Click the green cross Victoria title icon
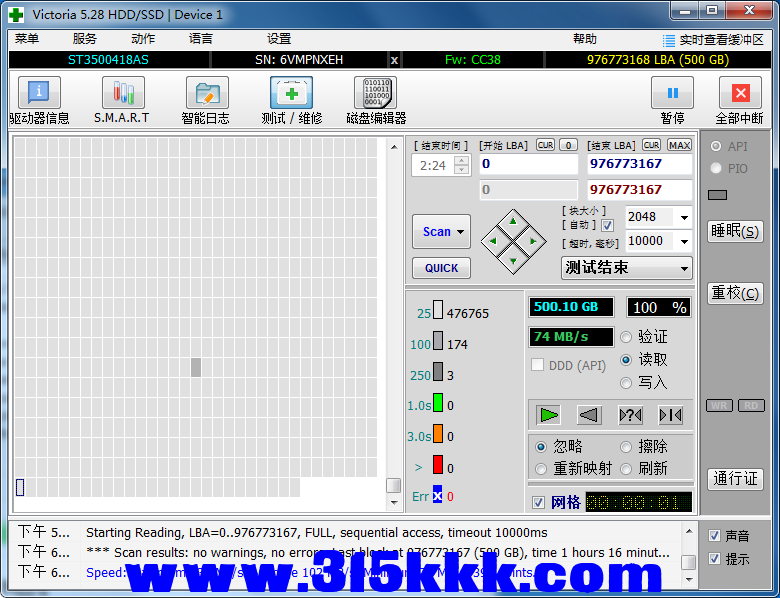 (16, 14)
